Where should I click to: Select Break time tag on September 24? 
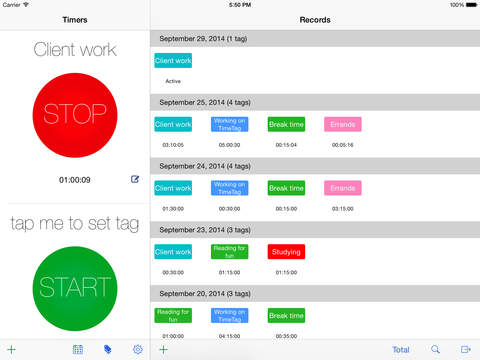tap(286, 188)
